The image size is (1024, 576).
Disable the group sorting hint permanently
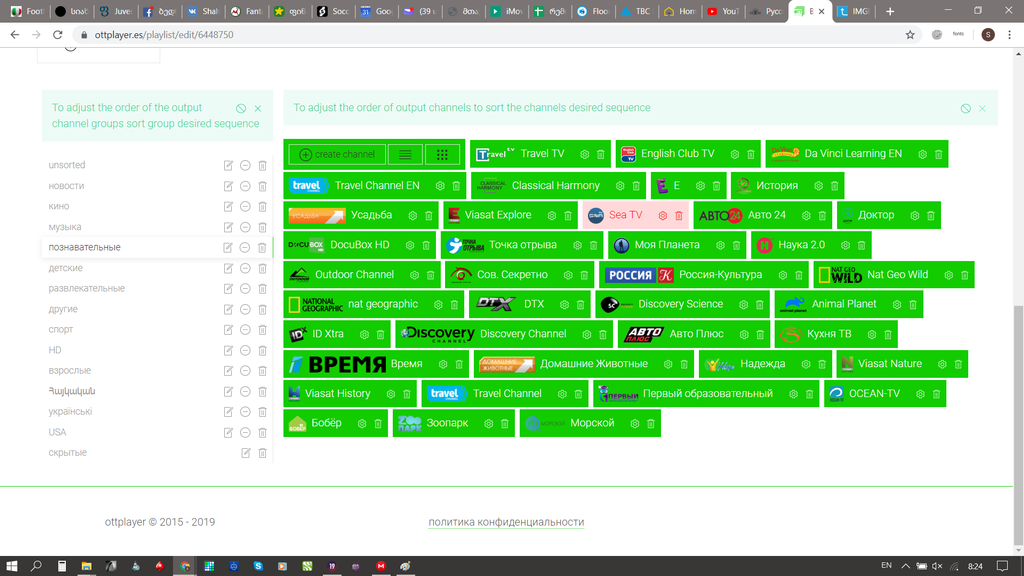pos(241,108)
